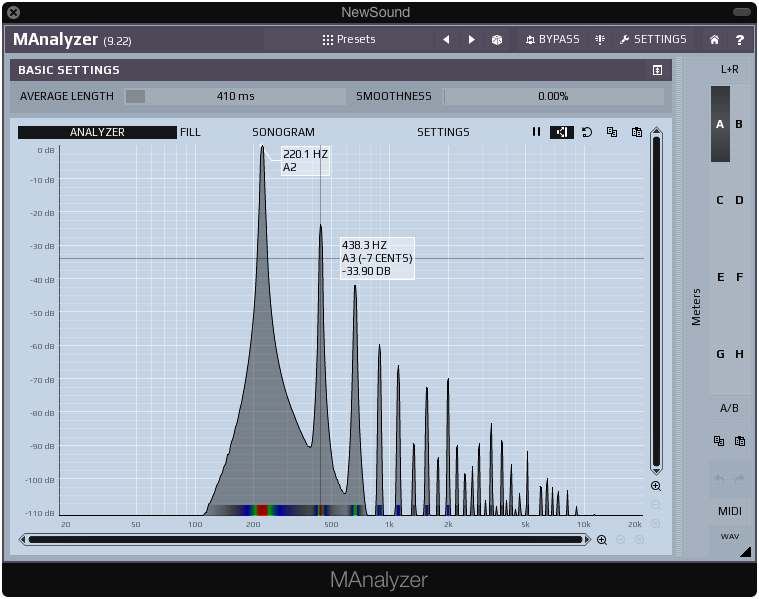The height and width of the screenshot is (599, 759).
Task: Open the L+R channel selector
Action: pyautogui.click(x=729, y=69)
